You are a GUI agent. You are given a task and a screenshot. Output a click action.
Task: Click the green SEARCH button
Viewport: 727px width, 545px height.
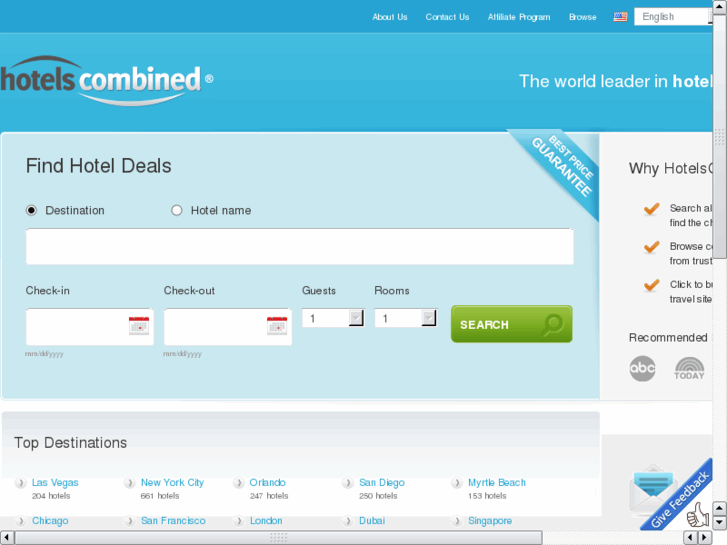tap(511, 324)
